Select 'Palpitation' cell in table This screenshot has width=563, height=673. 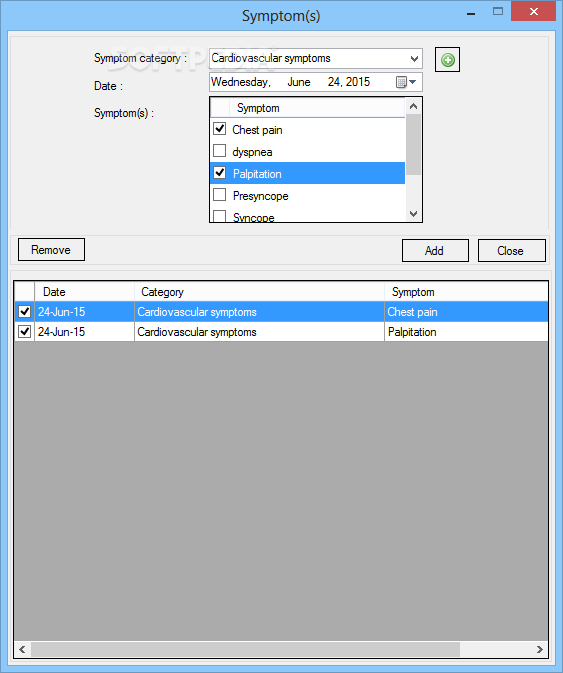(x=466, y=332)
